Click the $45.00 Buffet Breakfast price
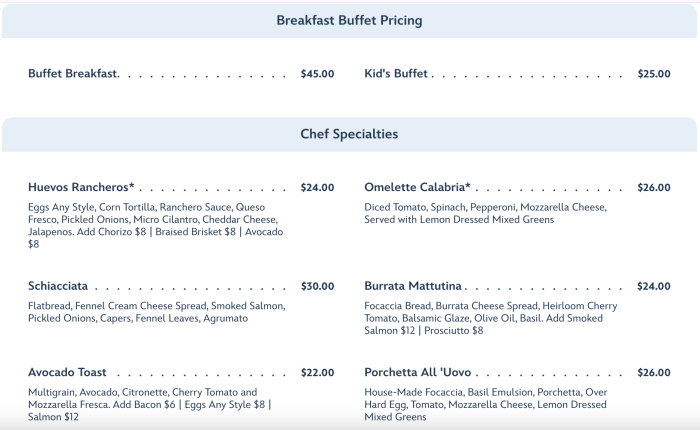Viewport: 700px width, 430px height. pyautogui.click(x=317, y=74)
